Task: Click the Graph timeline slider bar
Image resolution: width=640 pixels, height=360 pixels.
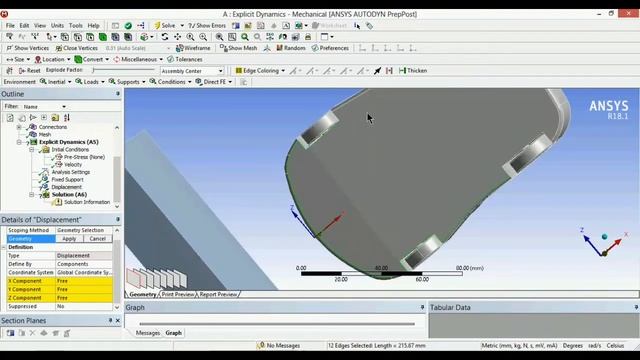Action: (x=277, y=324)
